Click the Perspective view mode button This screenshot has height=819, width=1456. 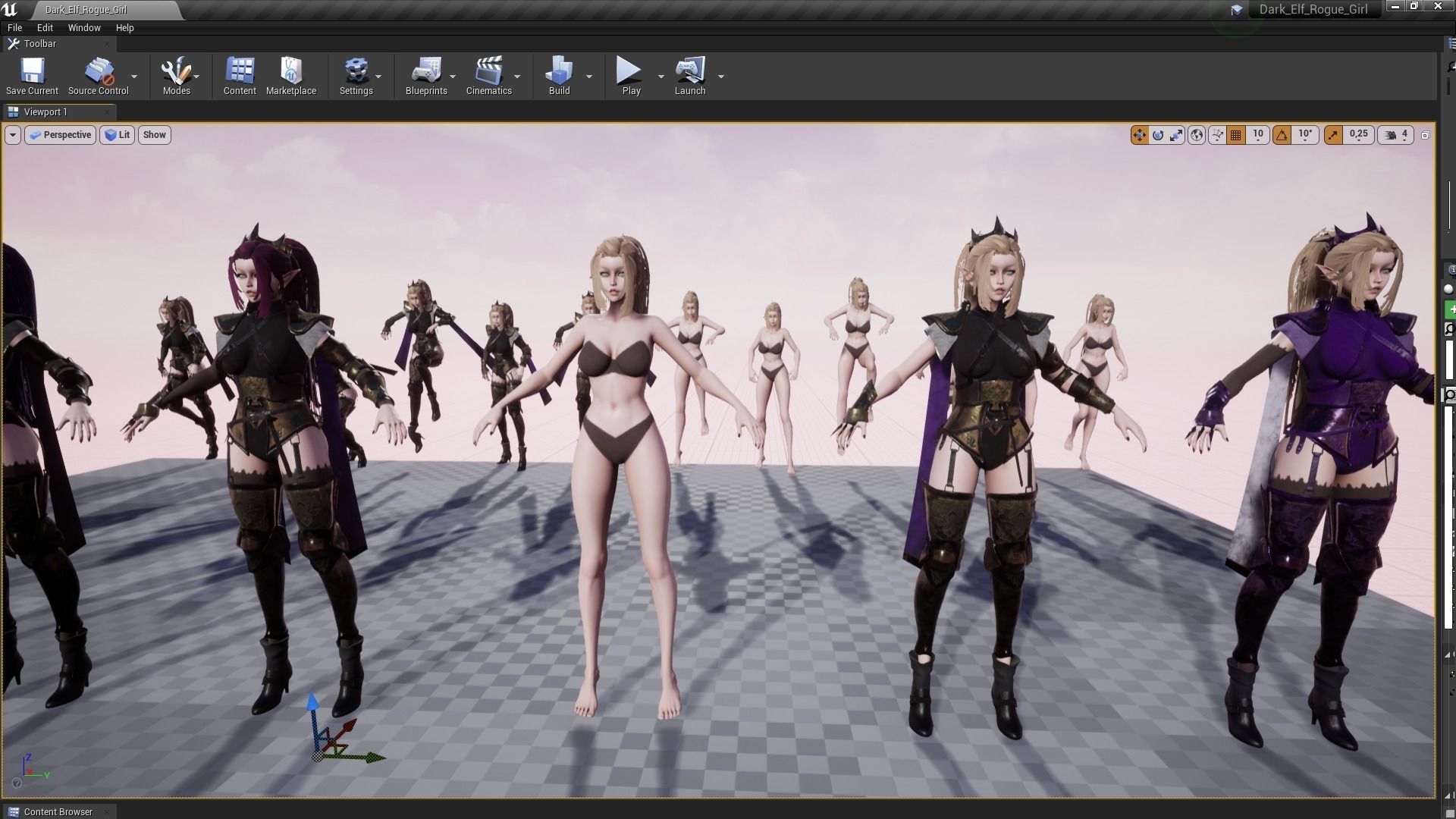click(x=61, y=135)
